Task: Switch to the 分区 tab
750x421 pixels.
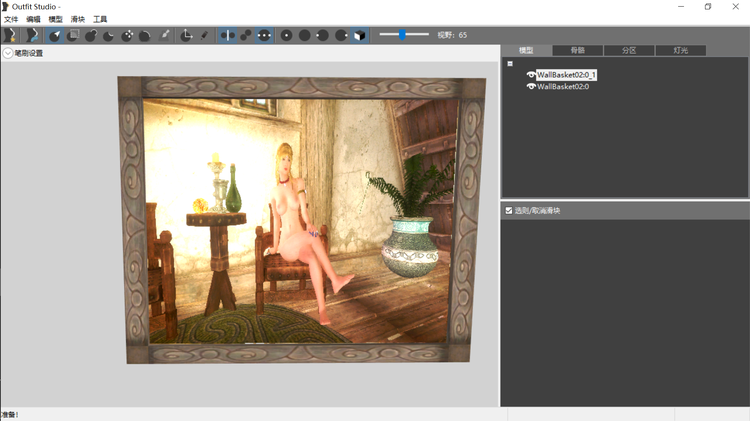Action: pyautogui.click(x=629, y=50)
